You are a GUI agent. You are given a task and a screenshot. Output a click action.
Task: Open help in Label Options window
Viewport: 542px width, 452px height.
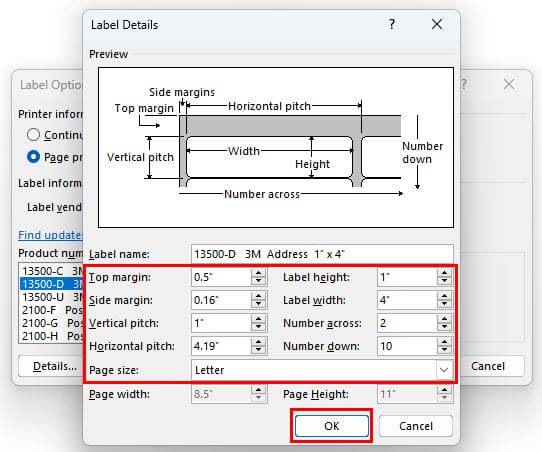click(464, 84)
